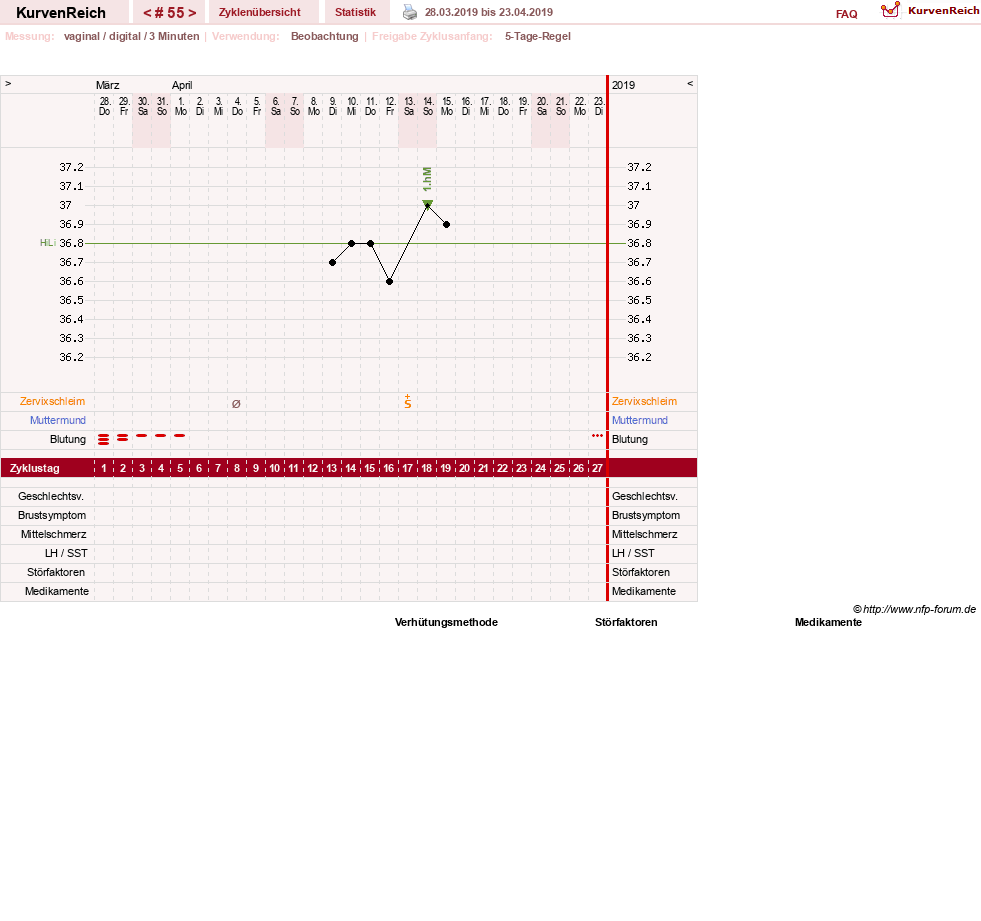
Task: Click the date range 28.03.2019 bis 23.04.2019
Action: (x=489, y=12)
